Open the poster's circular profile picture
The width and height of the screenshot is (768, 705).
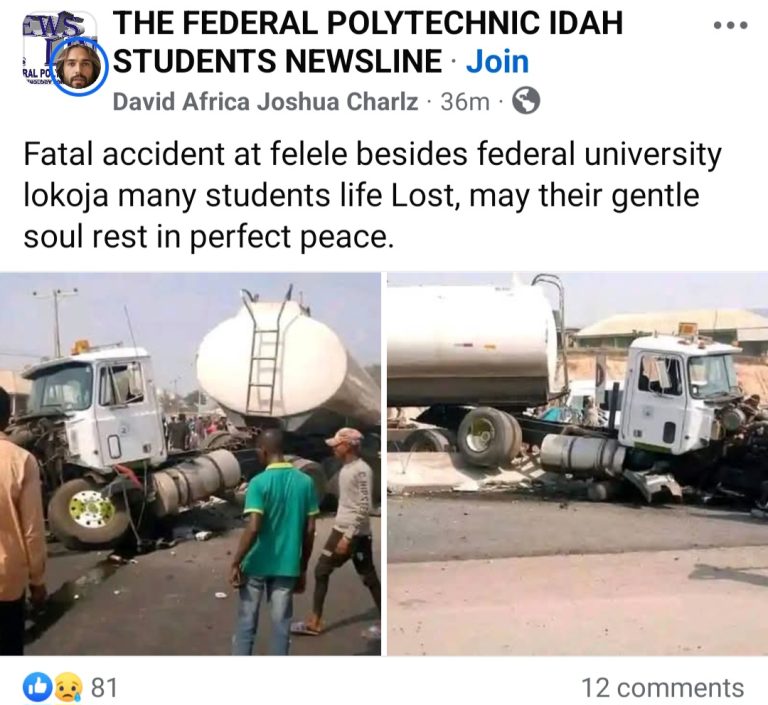[x=73, y=68]
